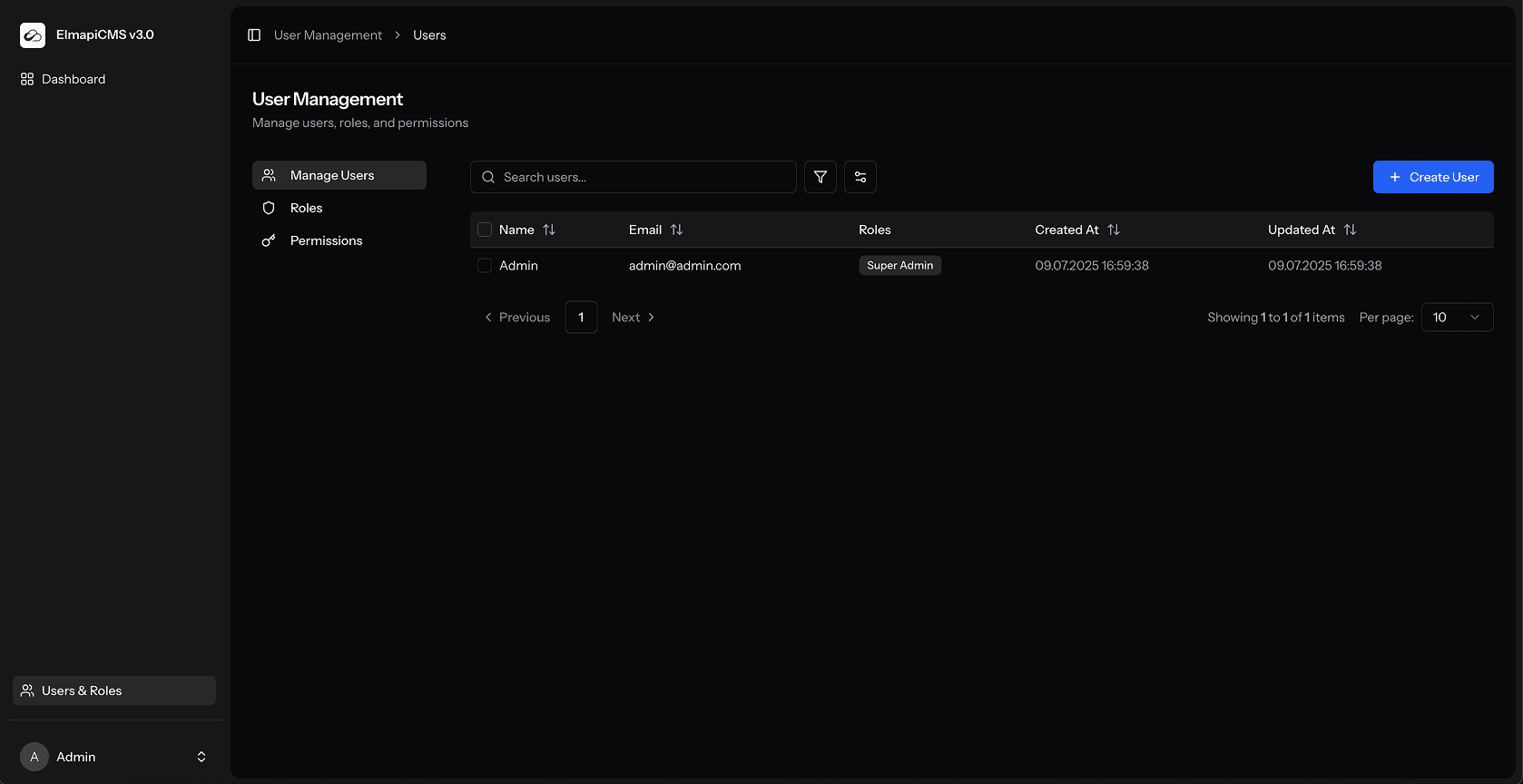Switch to the Roles section
This screenshot has height=784, width=1523.
click(339, 208)
